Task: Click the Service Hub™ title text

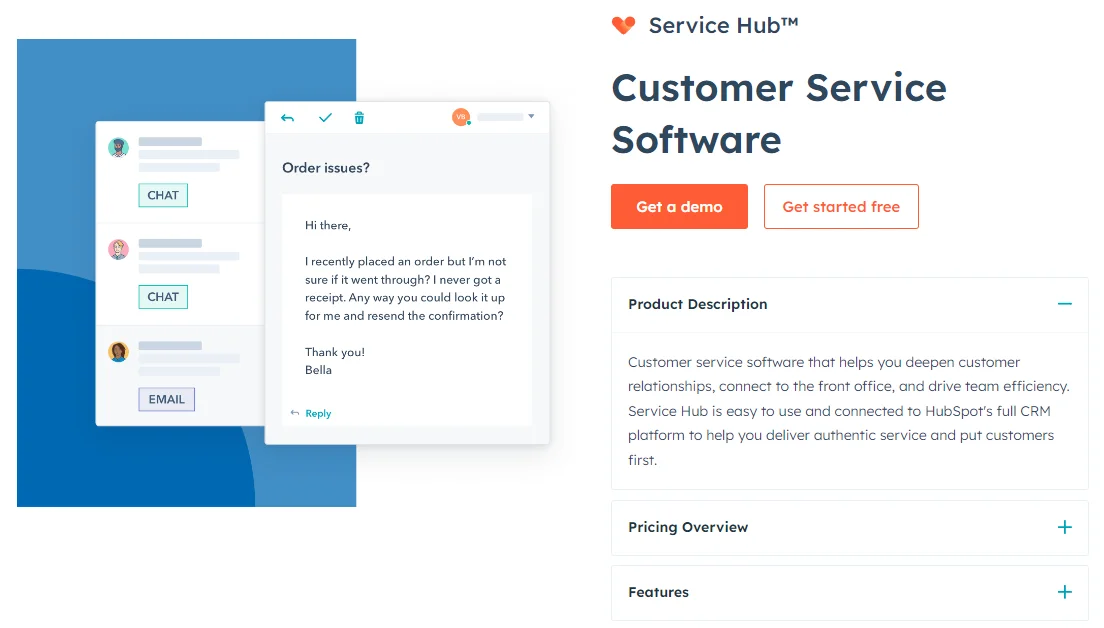Action: click(723, 25)
